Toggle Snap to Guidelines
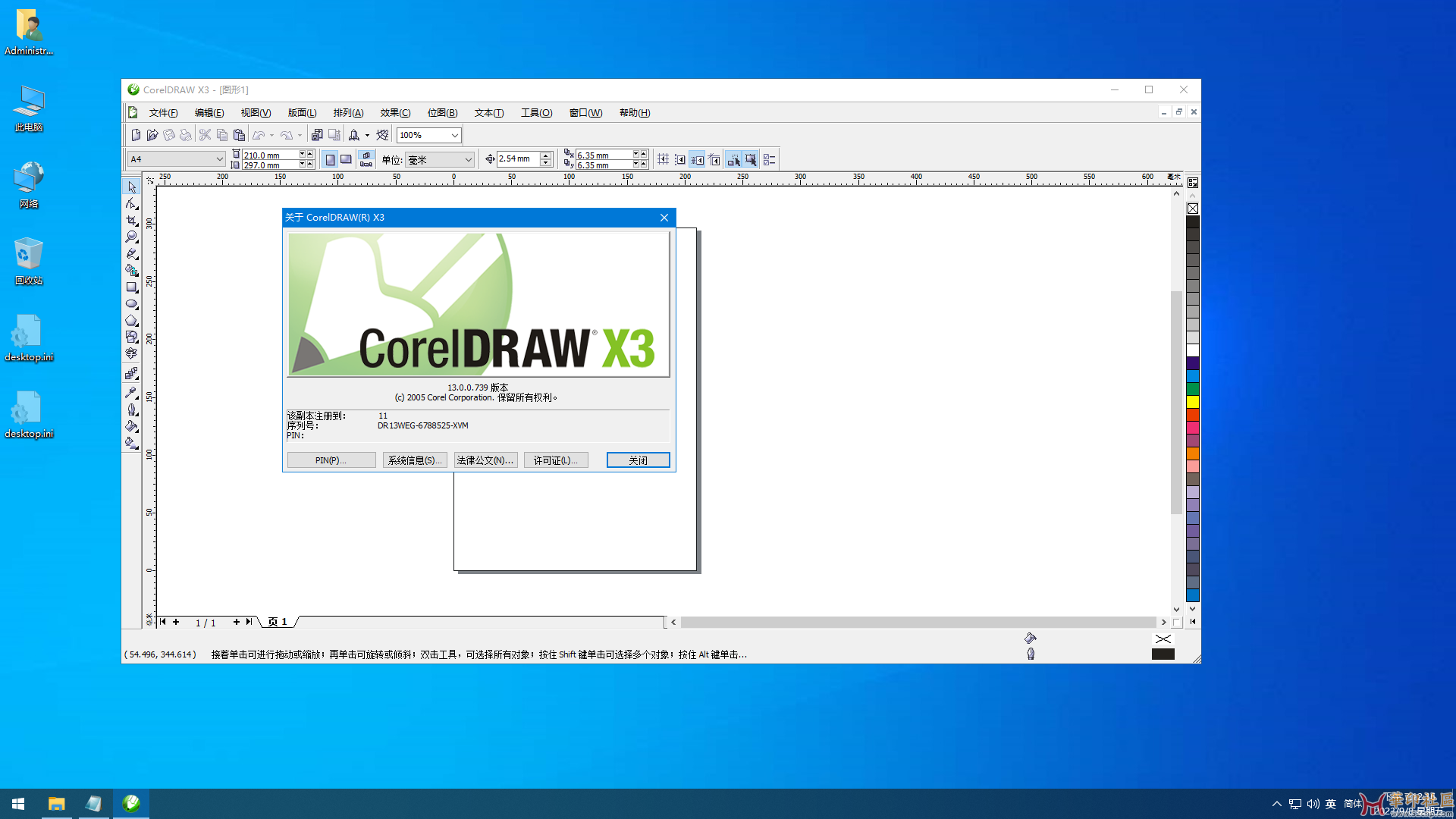1456x819 pixels. (680, 159)
